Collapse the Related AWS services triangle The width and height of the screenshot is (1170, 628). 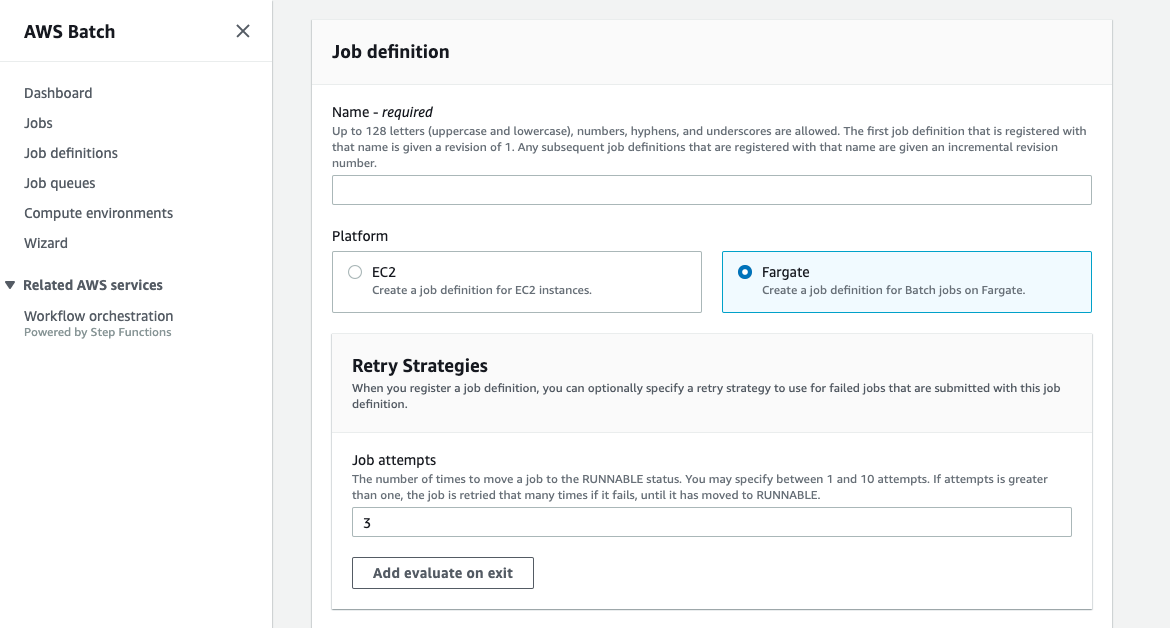11,285
